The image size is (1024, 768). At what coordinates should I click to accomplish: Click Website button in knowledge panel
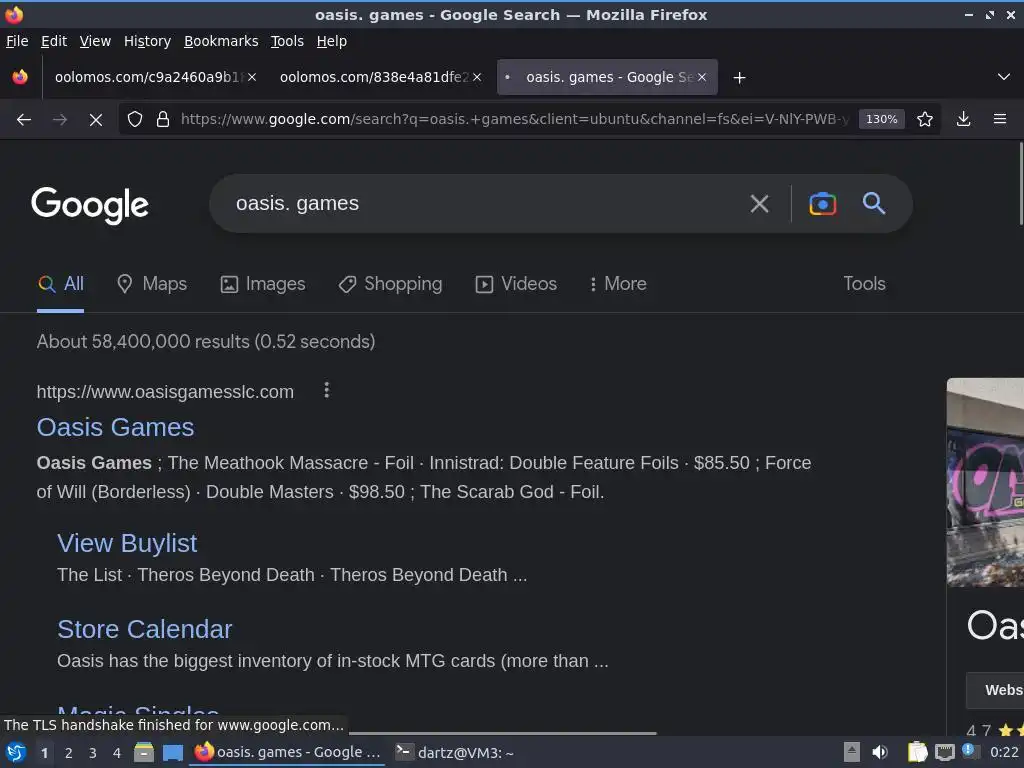[995, 690]
